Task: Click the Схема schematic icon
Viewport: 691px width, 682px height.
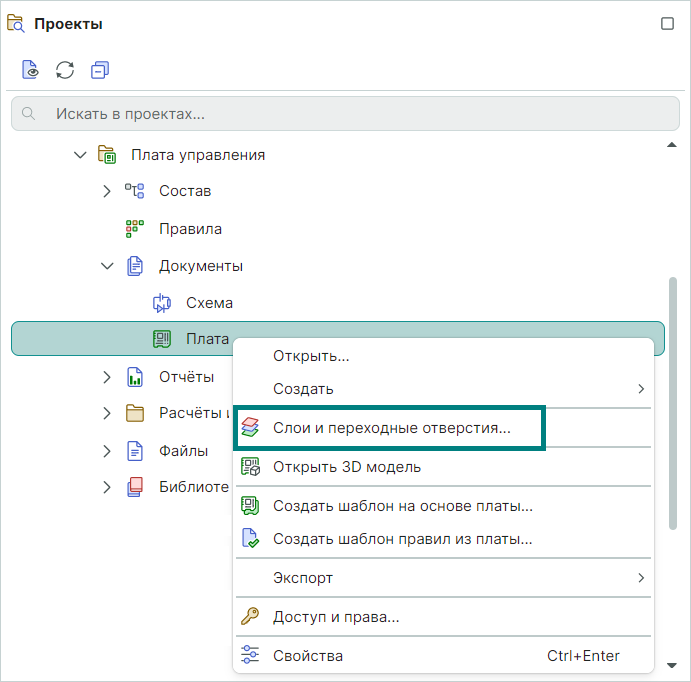Action: (x=162, y=303)
